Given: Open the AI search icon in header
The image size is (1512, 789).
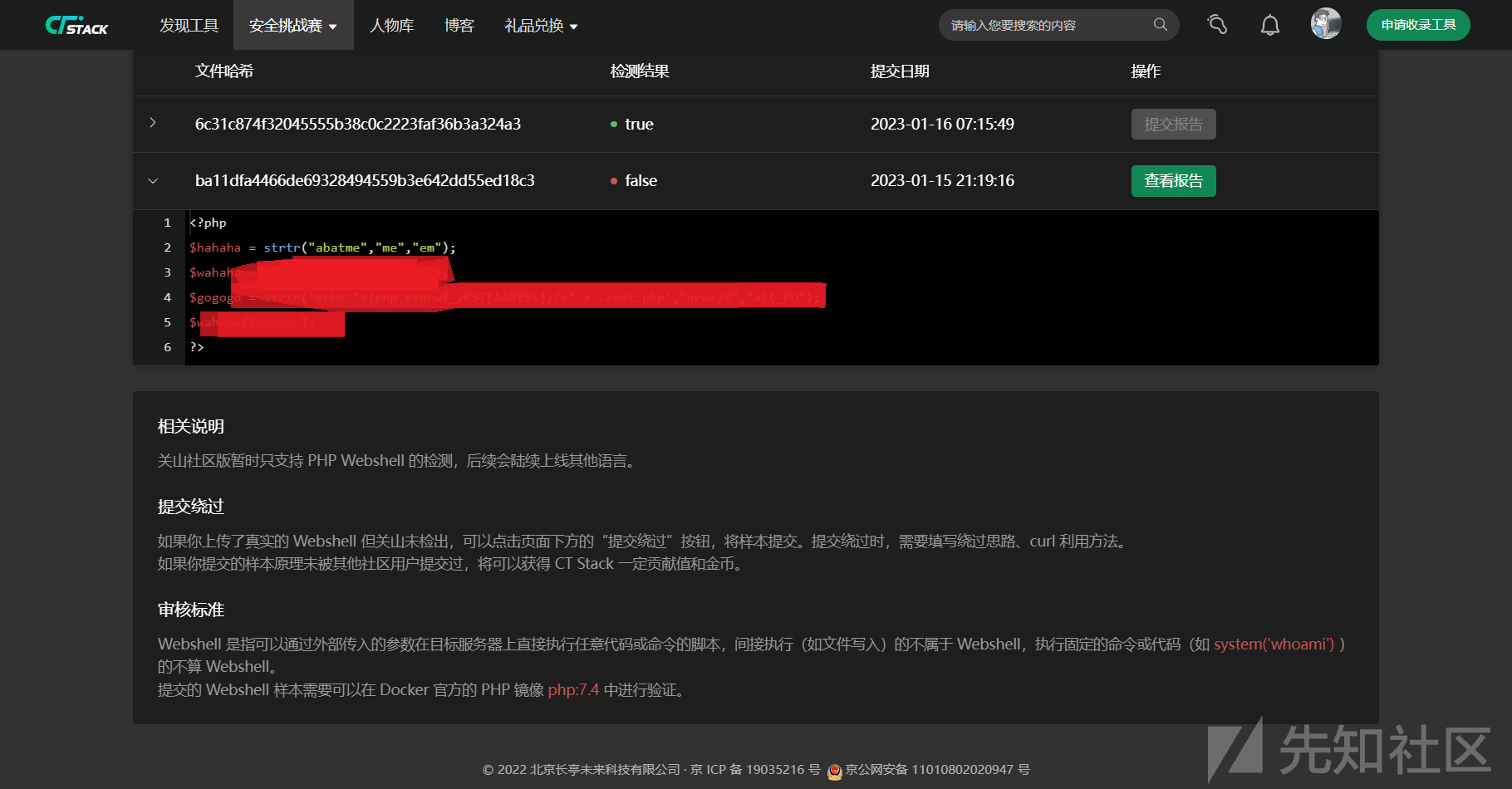Looking at the screenshot, I should click(1217, 25).
